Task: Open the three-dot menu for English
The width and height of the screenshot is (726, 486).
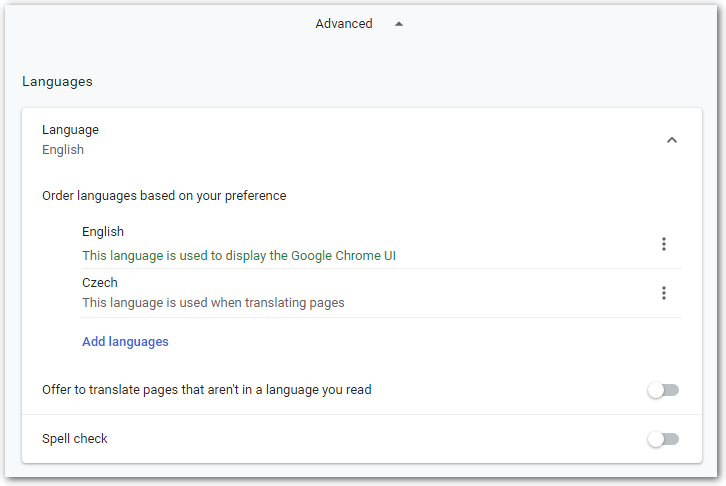Action: 663,244
